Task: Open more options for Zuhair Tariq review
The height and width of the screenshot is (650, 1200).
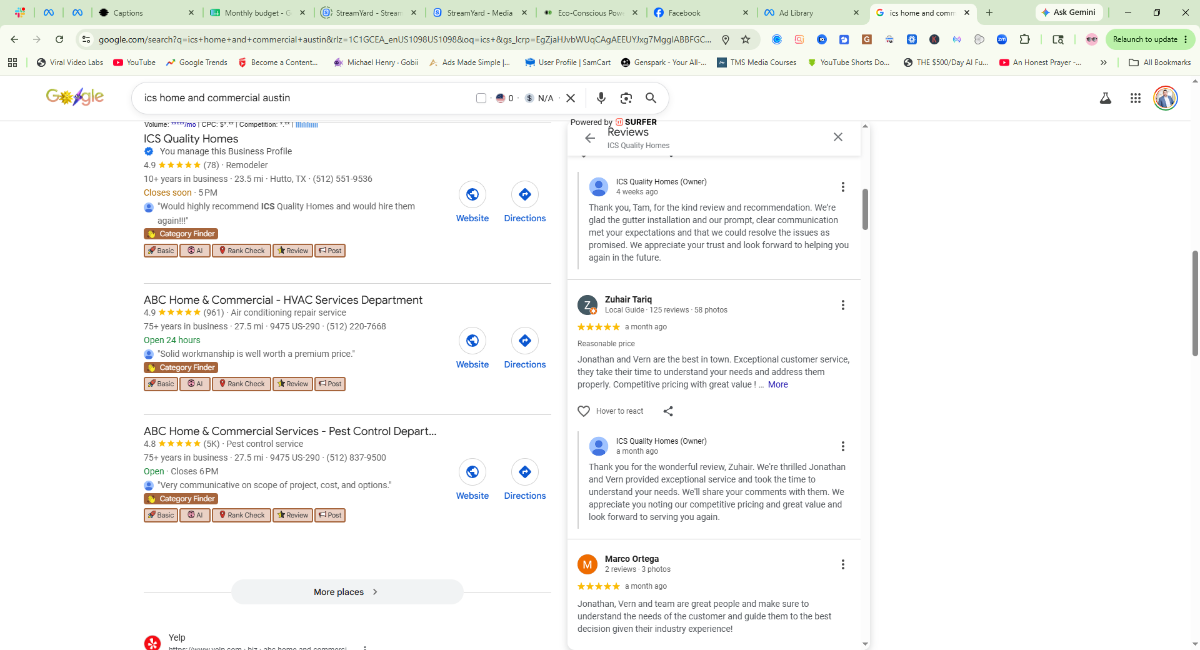Action: click(x=843, y=305)
